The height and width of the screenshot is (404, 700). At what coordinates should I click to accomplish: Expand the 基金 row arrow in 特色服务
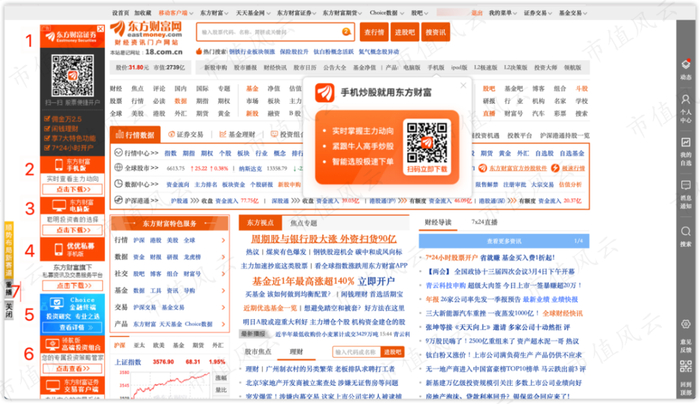point(223,291)
